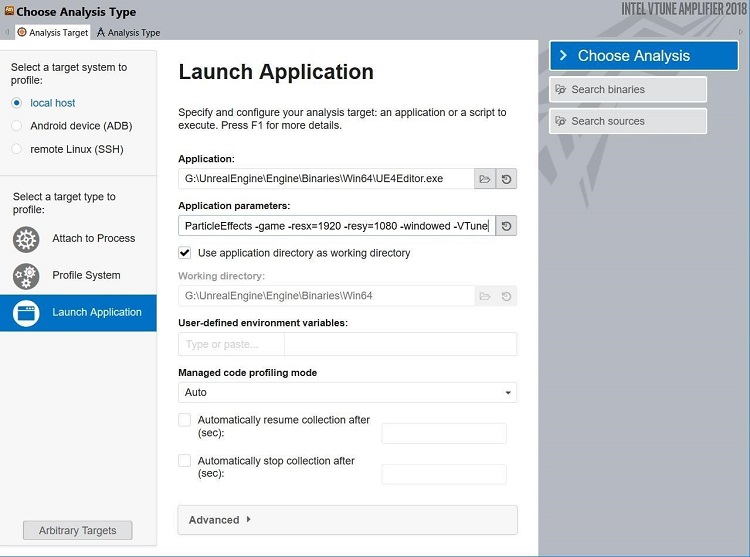Click the environment variables name field
This screenshot has width=750, height=557.
231,344
